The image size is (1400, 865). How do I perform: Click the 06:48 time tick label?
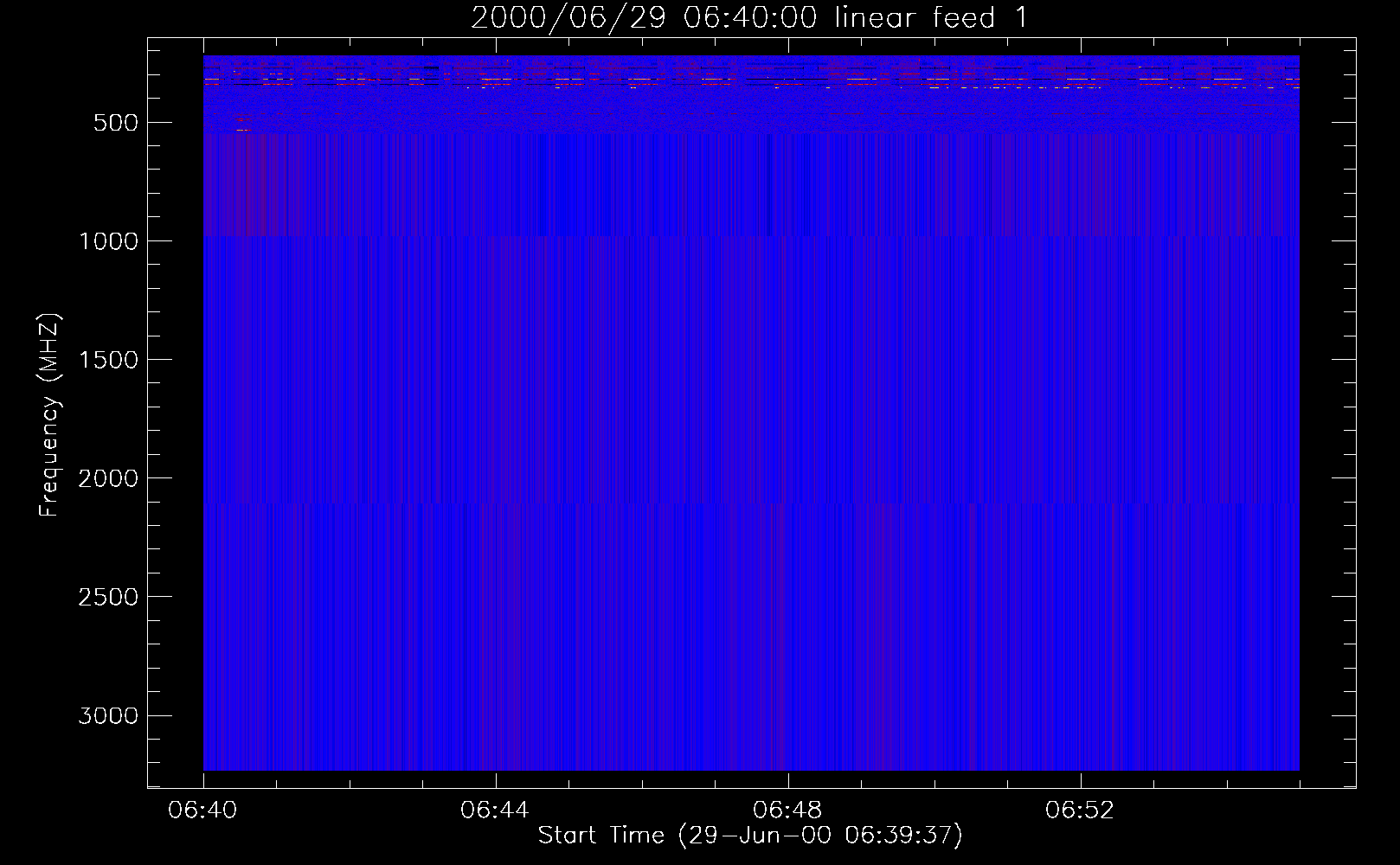[x=787, y=811]
